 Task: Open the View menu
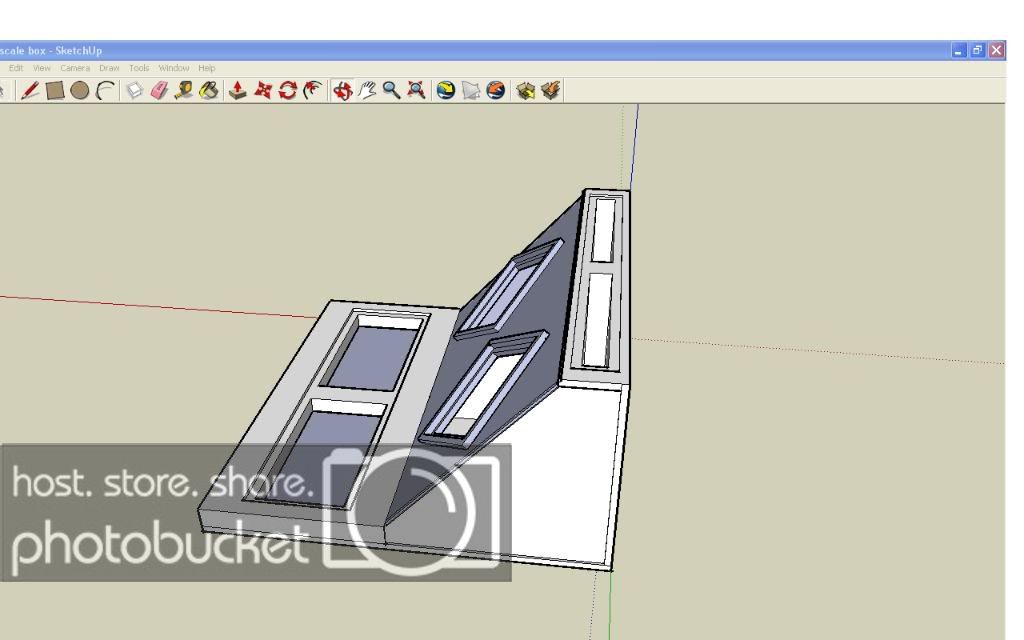click(42, 68)
